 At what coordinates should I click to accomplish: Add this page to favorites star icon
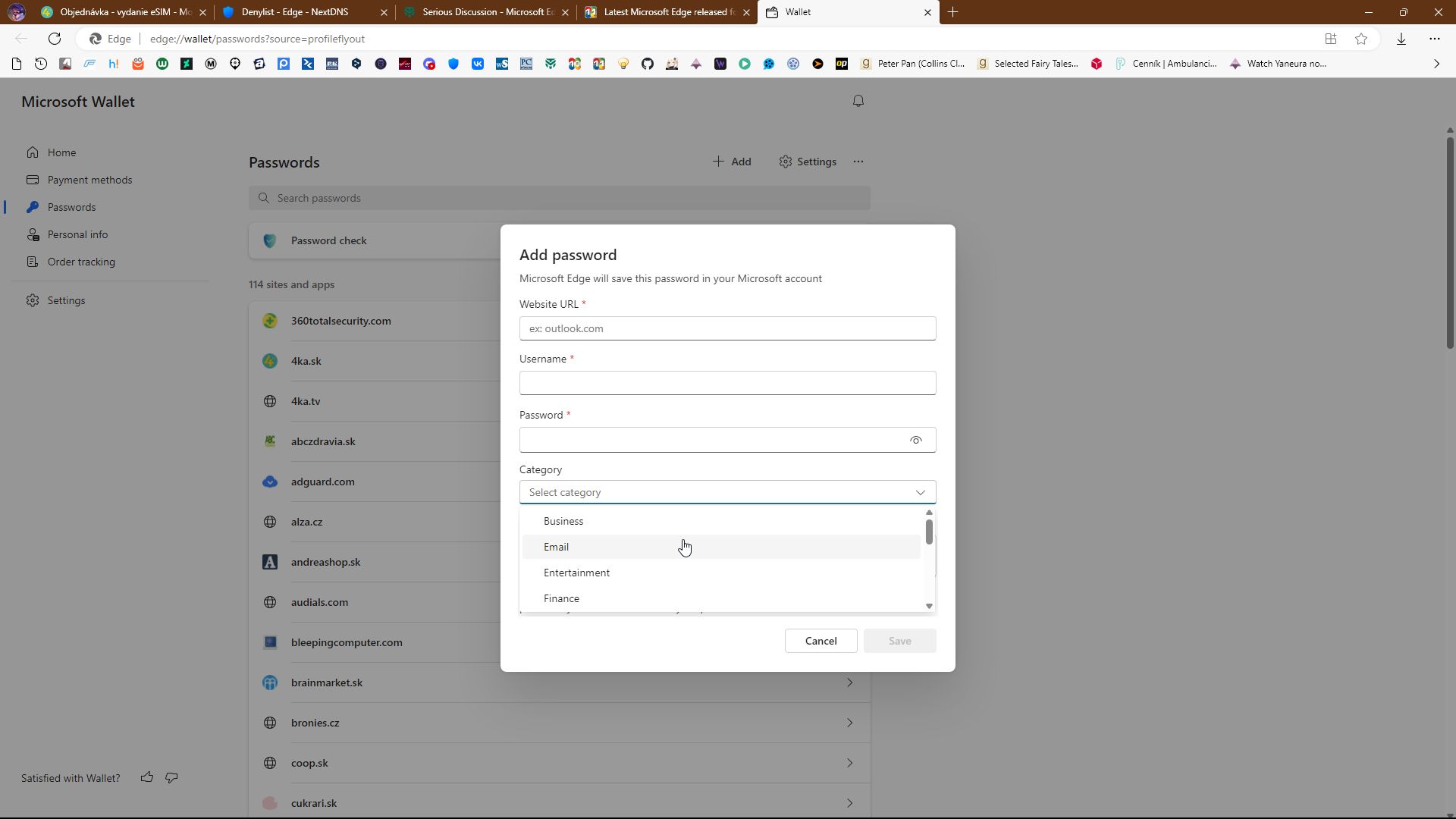point(1361,39)
